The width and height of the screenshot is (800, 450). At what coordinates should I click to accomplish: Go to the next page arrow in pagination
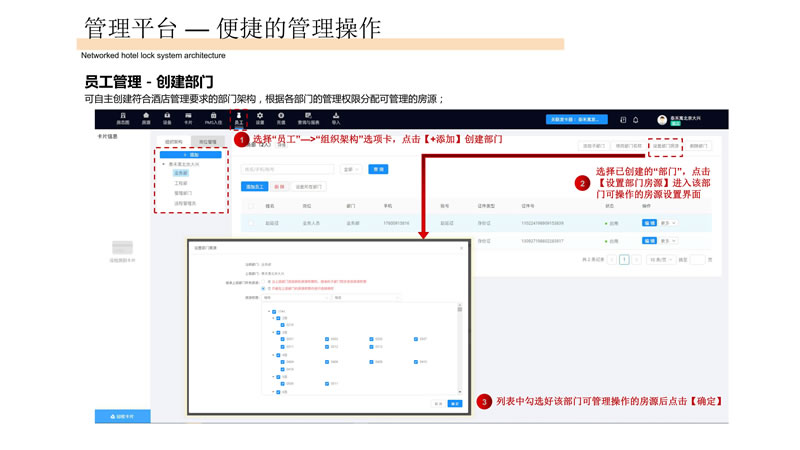636,260
